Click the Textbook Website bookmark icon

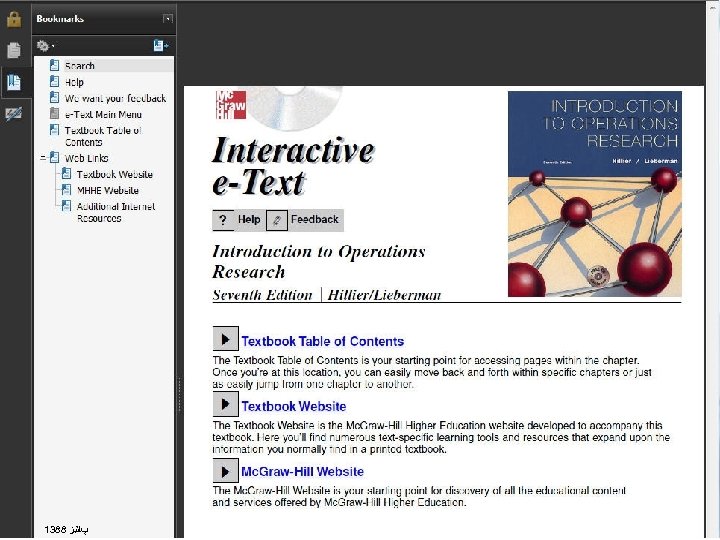(x=66, y=174)
